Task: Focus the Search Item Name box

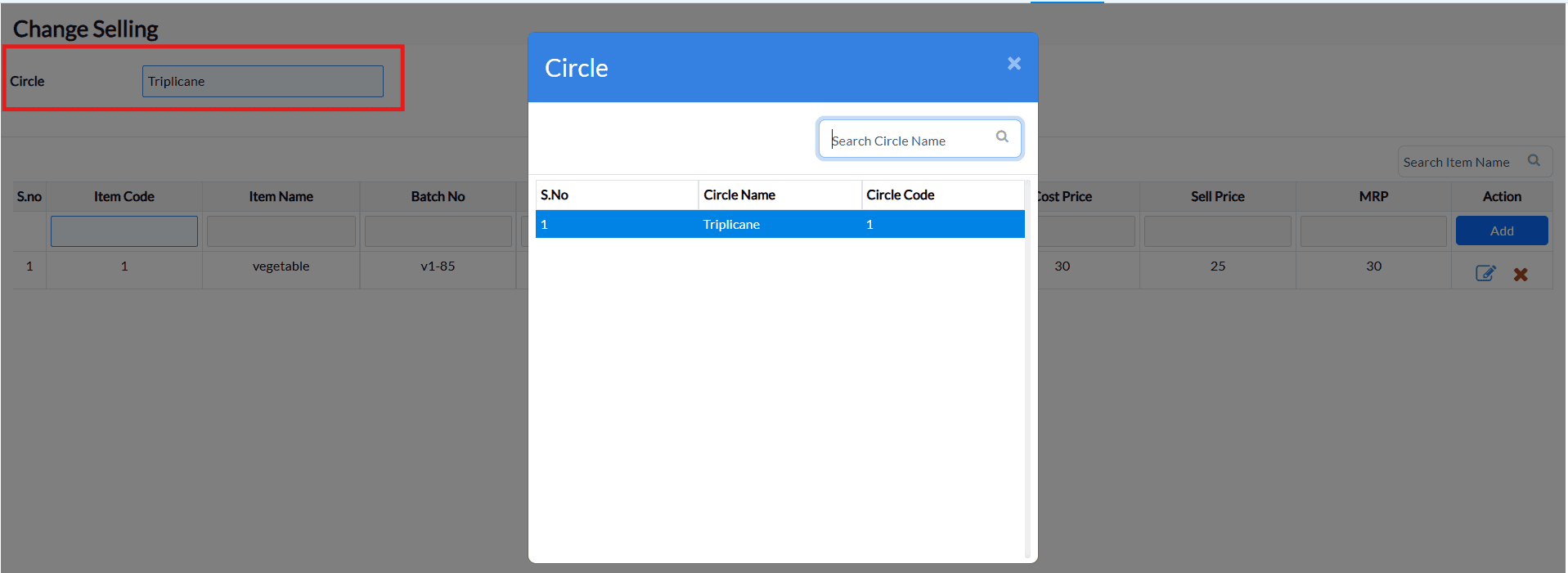Action: point(1460,163)
